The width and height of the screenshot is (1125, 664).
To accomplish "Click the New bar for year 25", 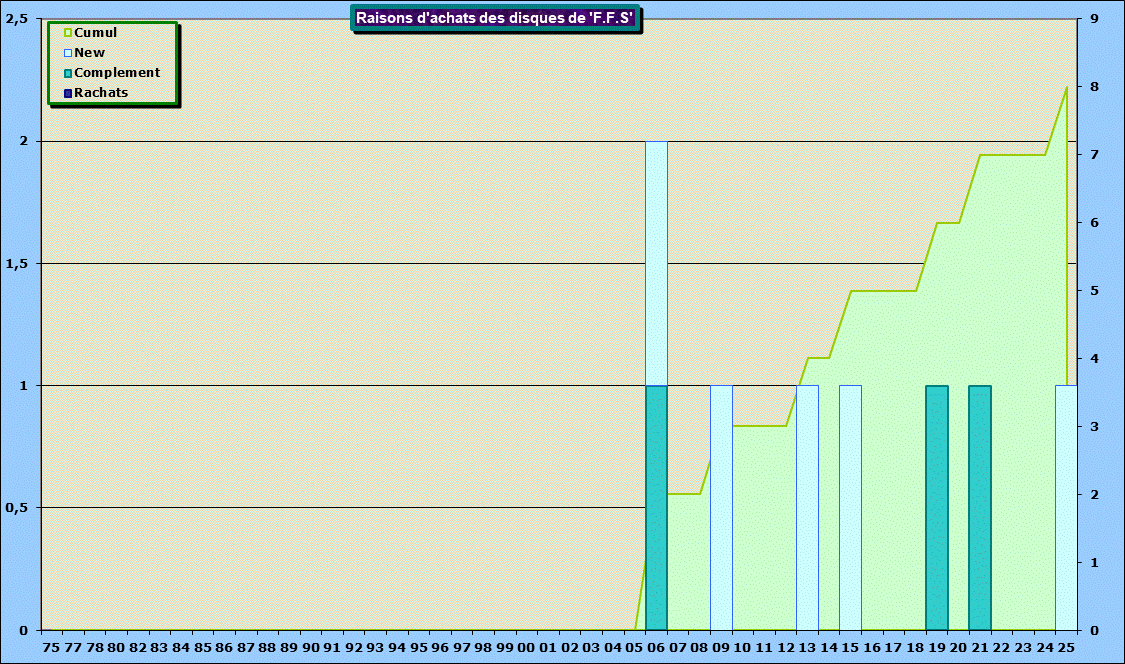I will (x=1066, y=508).
